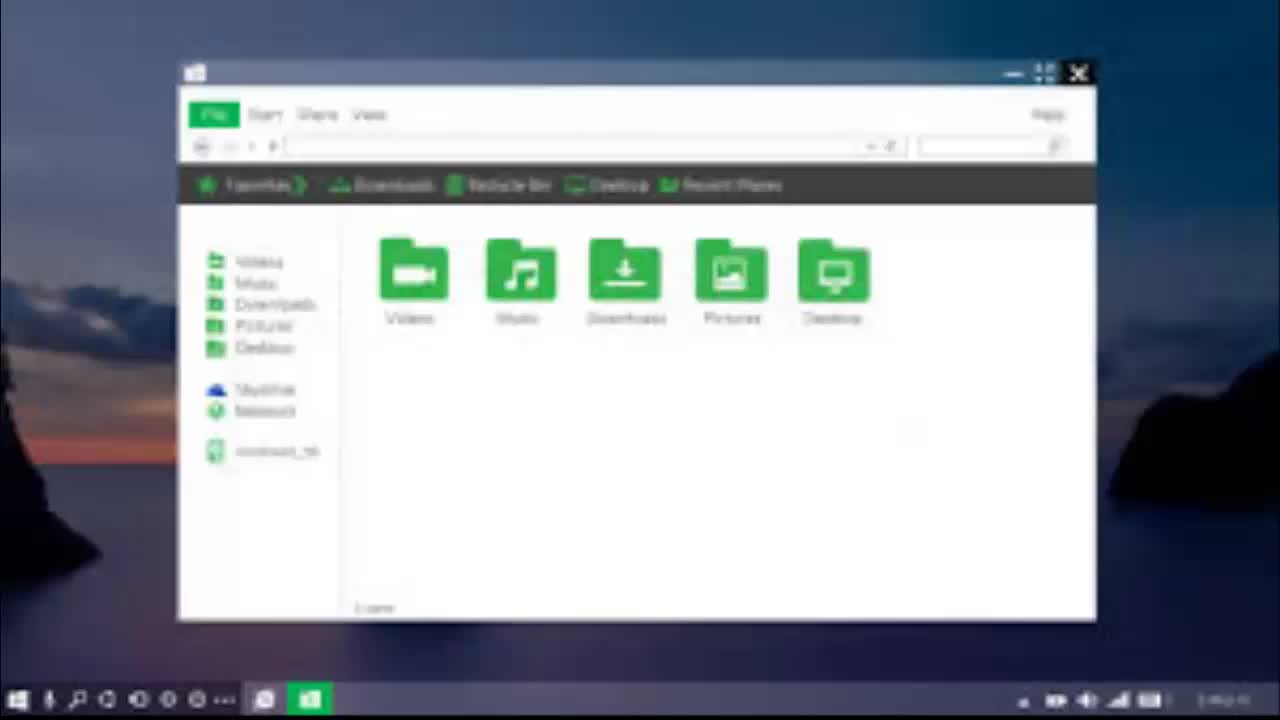
Task: Expand the address bar history dropdown arrow
Action: click(871, 147)
